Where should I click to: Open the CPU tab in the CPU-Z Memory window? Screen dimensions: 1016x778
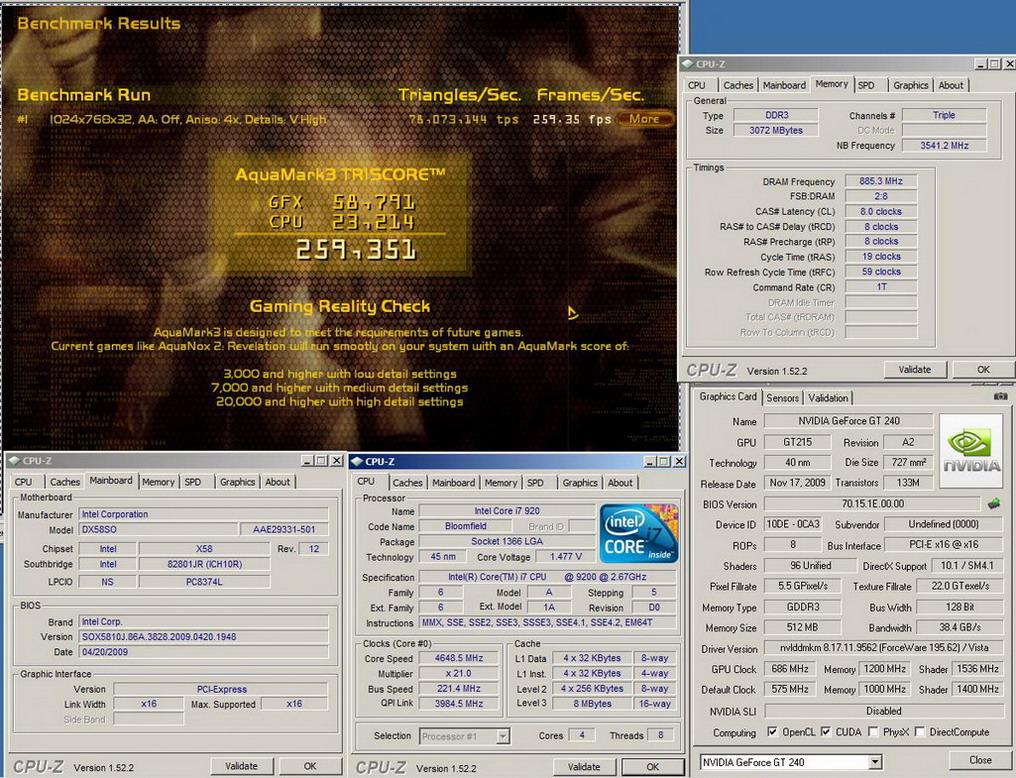click(x=697, y=85)
